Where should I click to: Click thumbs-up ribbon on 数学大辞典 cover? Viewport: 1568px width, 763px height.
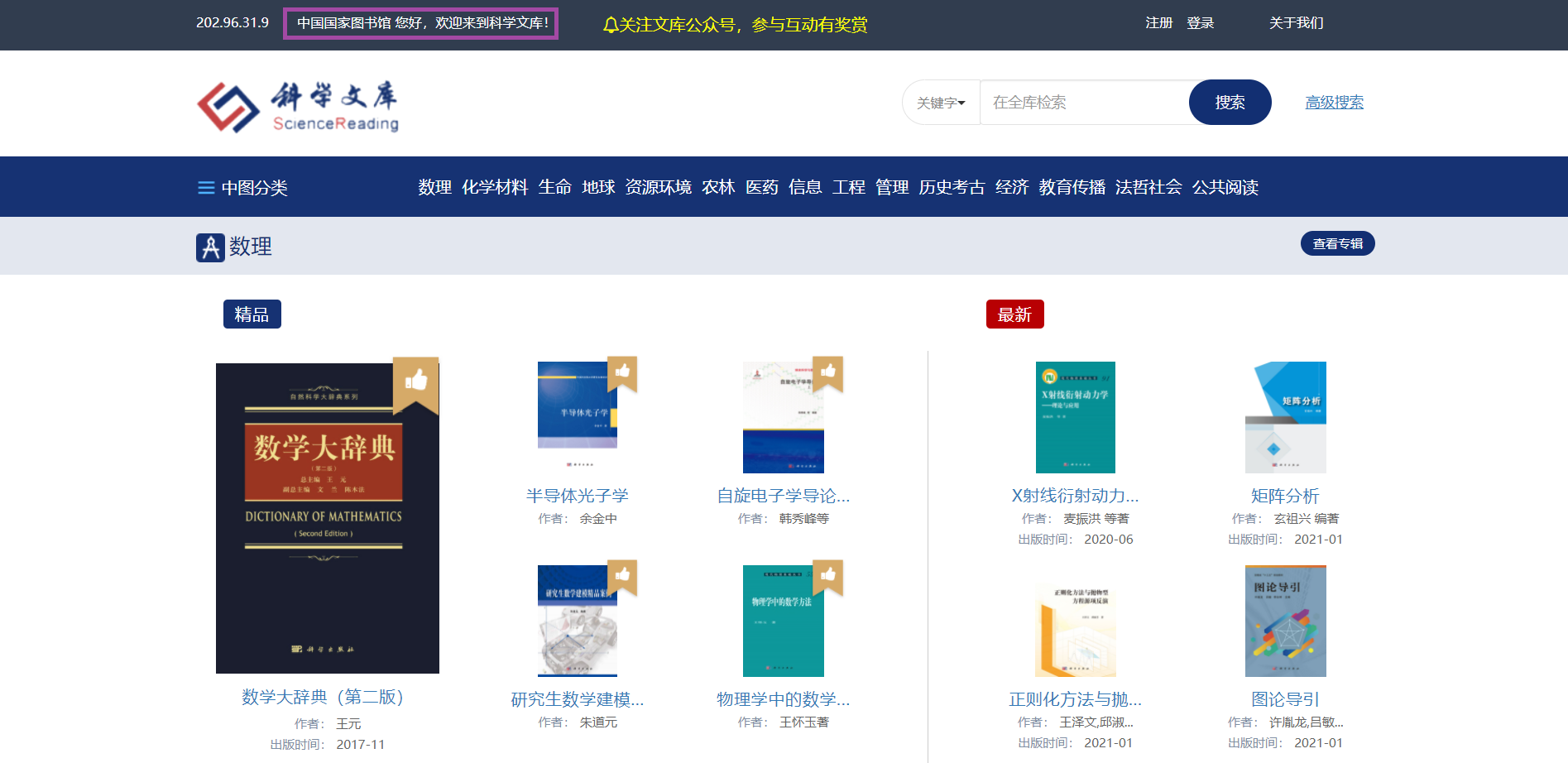click(415, 381)
